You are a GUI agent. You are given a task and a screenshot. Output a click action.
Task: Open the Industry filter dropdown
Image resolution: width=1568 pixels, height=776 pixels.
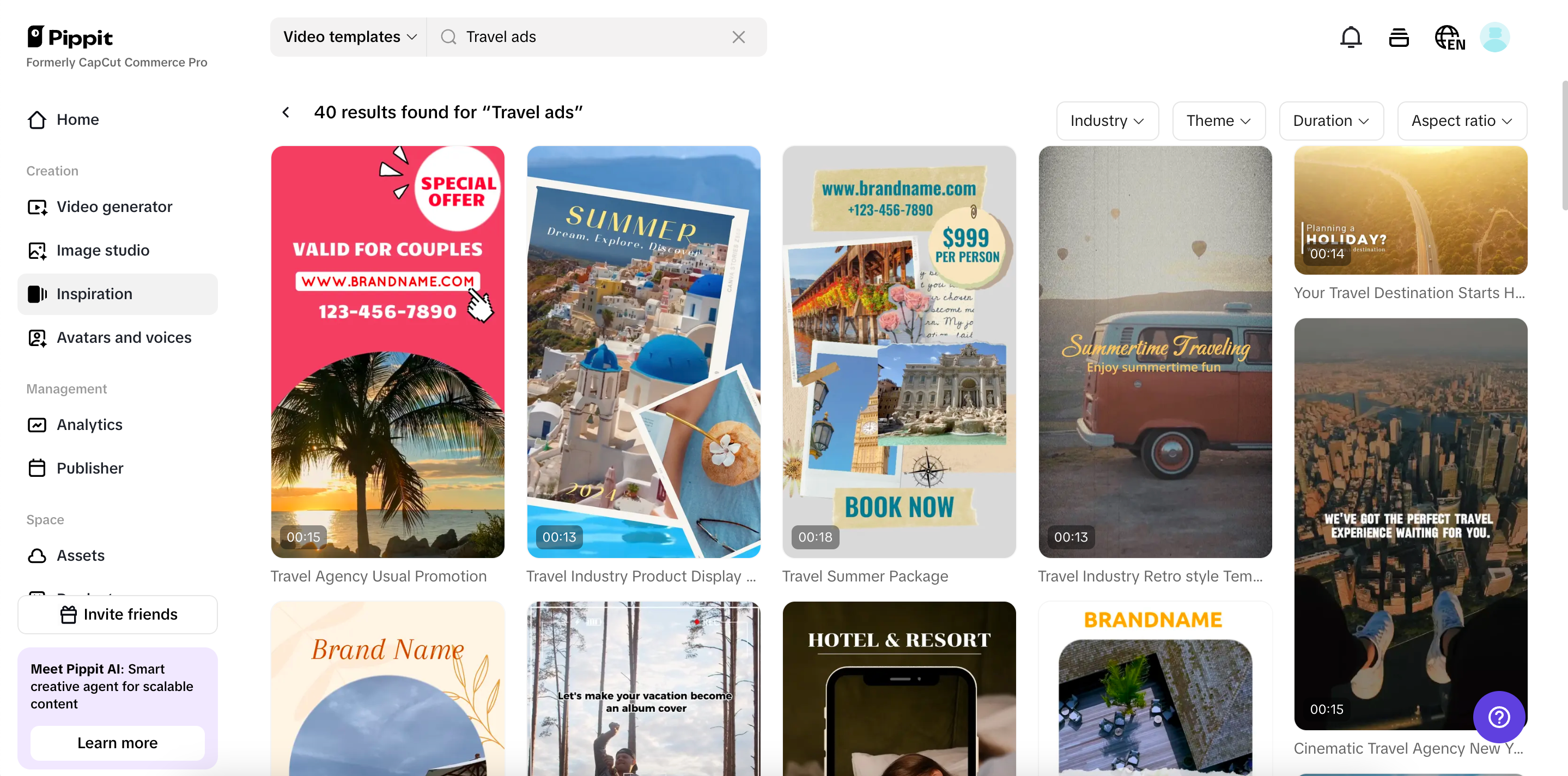click(x=1107, y=120)
